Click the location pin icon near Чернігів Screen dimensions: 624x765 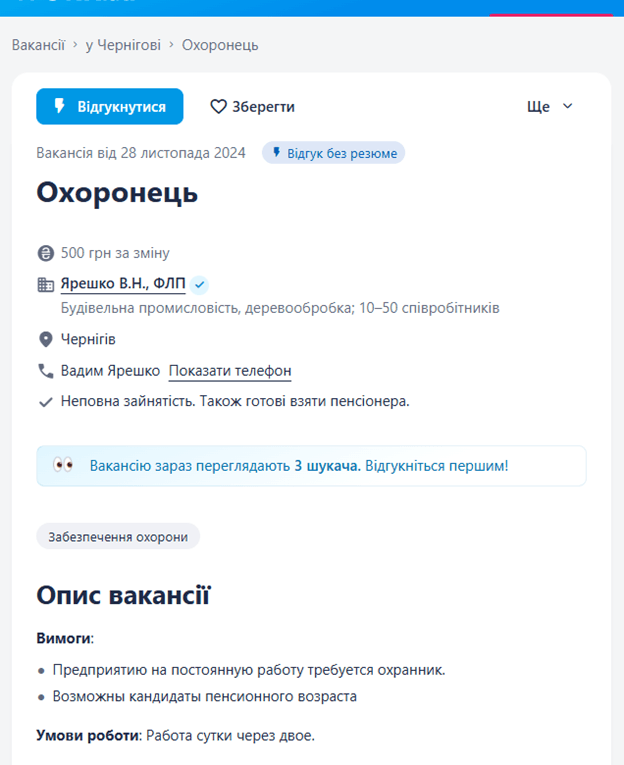[x=45, y=340]
